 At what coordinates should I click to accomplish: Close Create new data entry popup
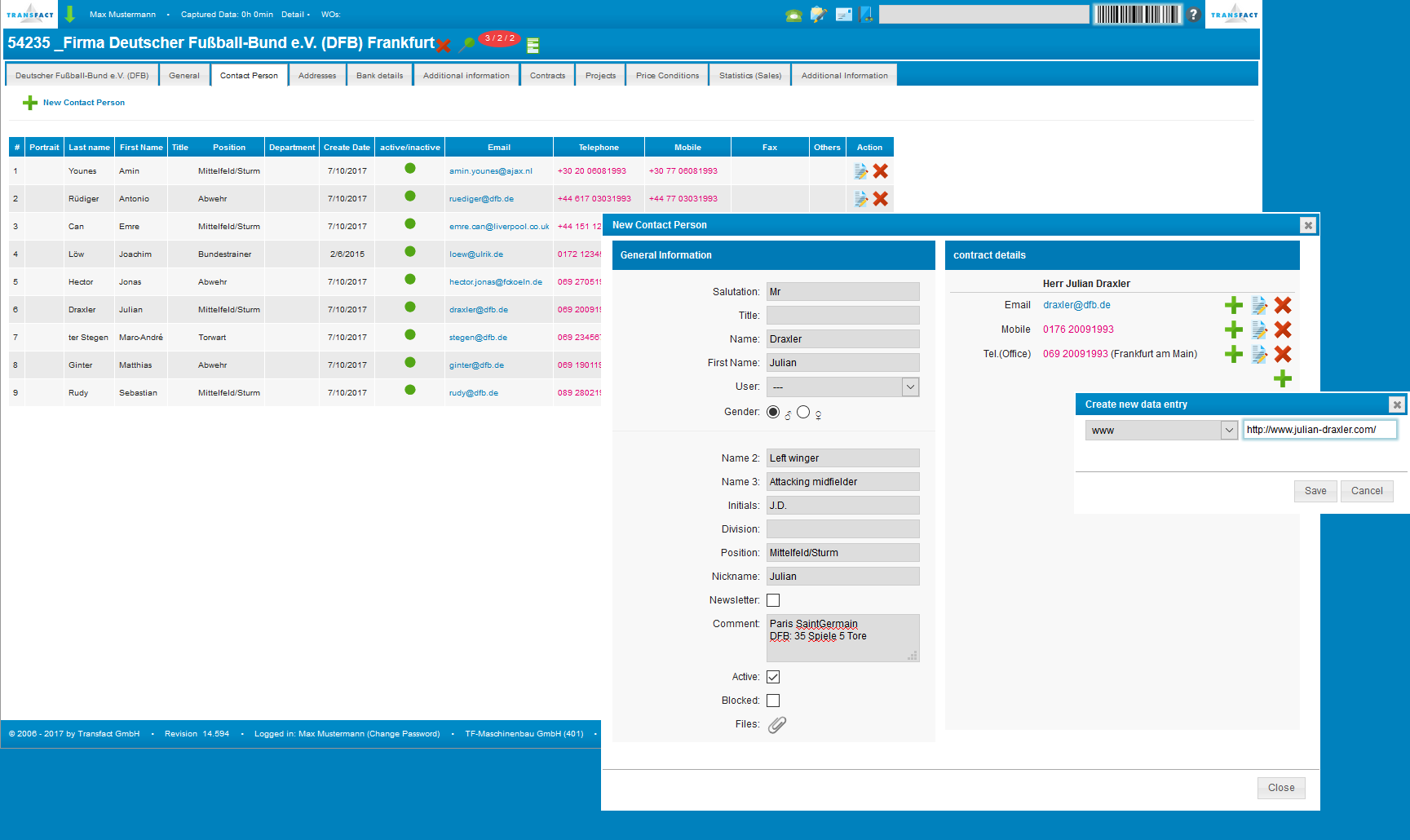tap(1397, 405)
